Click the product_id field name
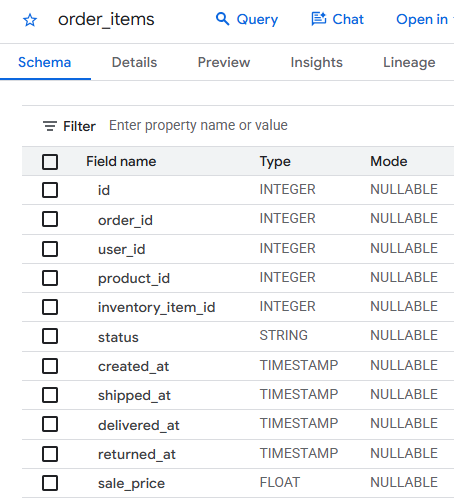This screenshot has width=454, height=501. [x=134, y=278]
